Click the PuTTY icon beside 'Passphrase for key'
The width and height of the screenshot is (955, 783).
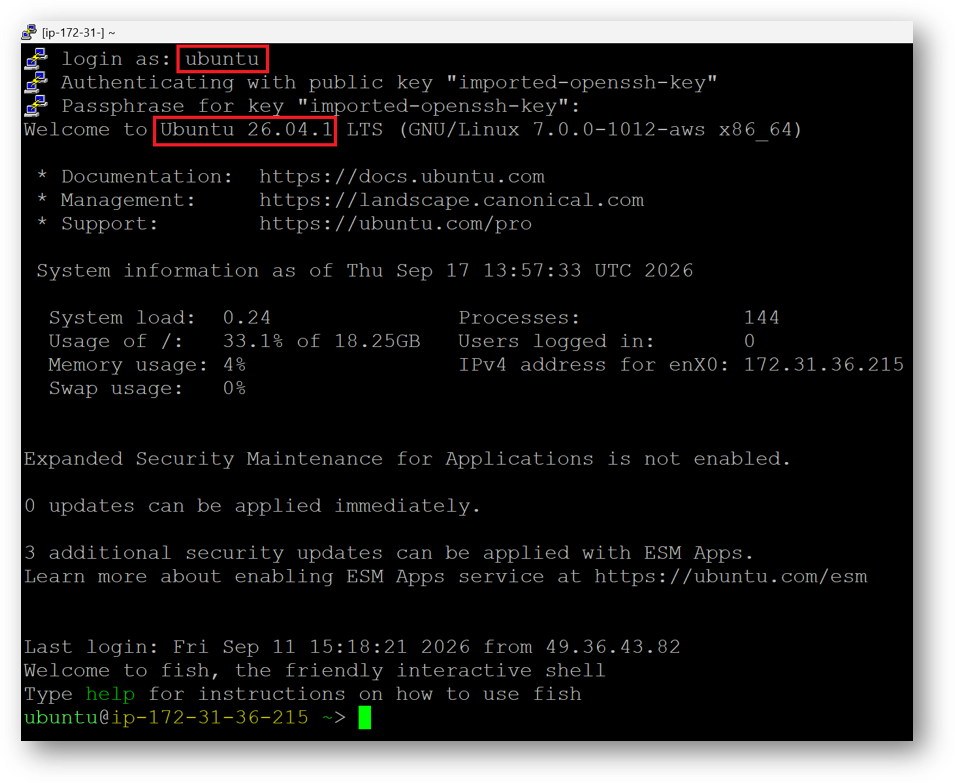click(36, 106)
